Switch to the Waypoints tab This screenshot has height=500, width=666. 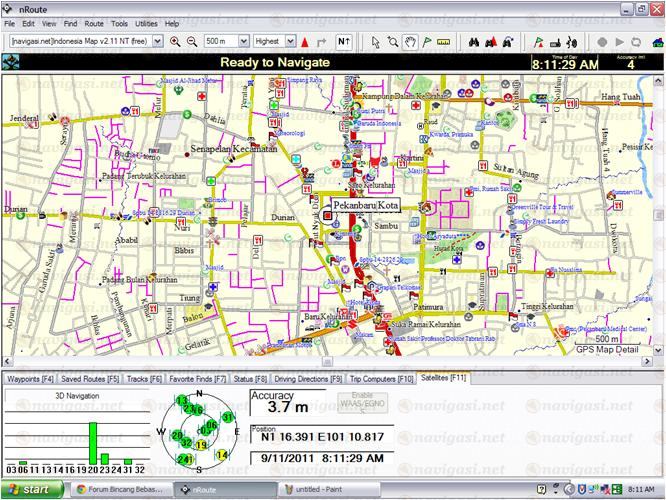point(30,380)
